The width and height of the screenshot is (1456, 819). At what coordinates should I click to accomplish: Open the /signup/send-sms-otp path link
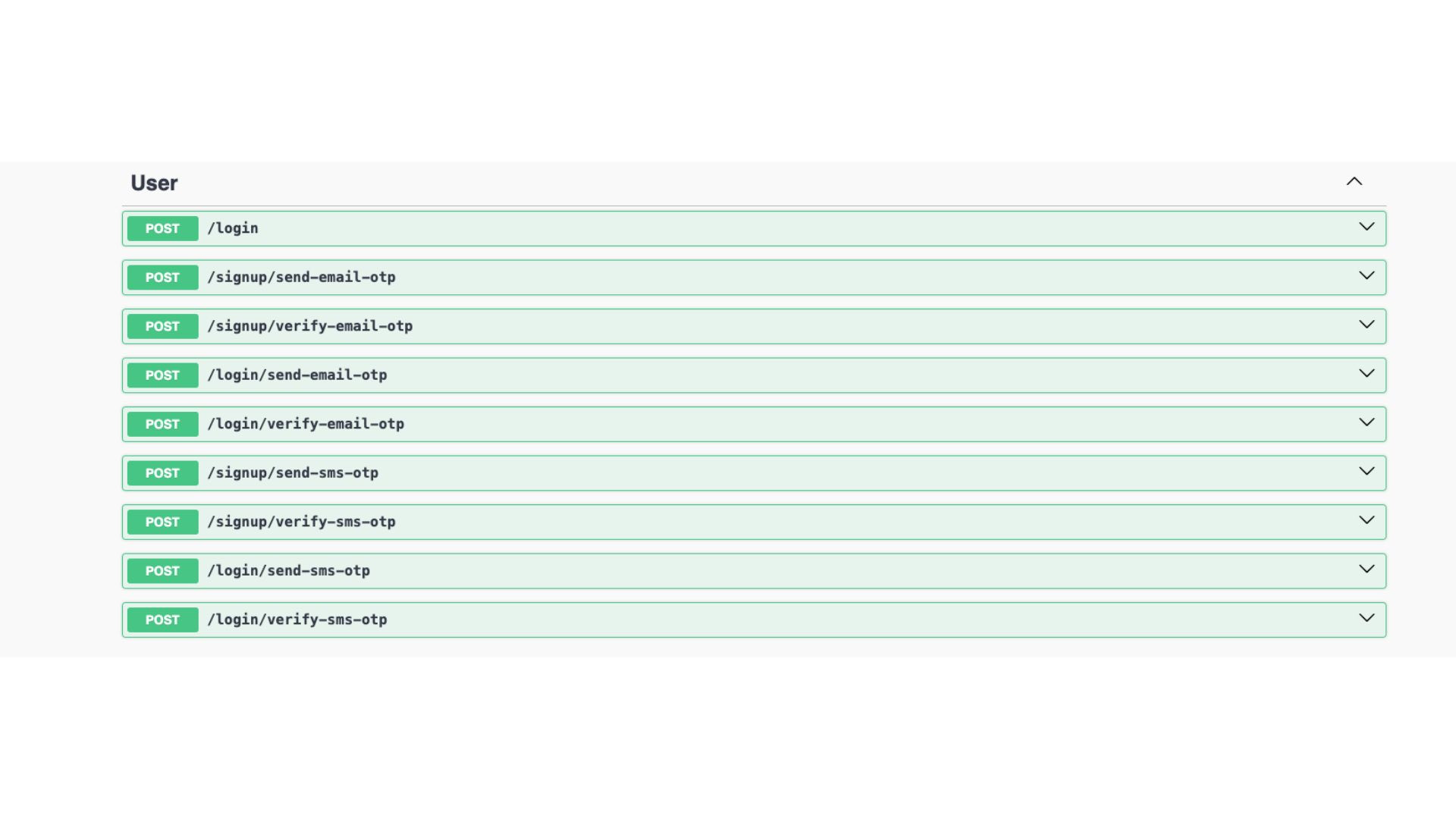[x=293, y=473]
